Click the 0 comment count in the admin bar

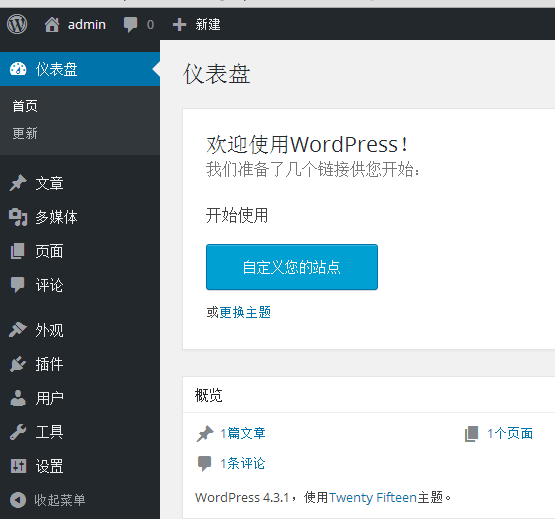coord(150,25)
